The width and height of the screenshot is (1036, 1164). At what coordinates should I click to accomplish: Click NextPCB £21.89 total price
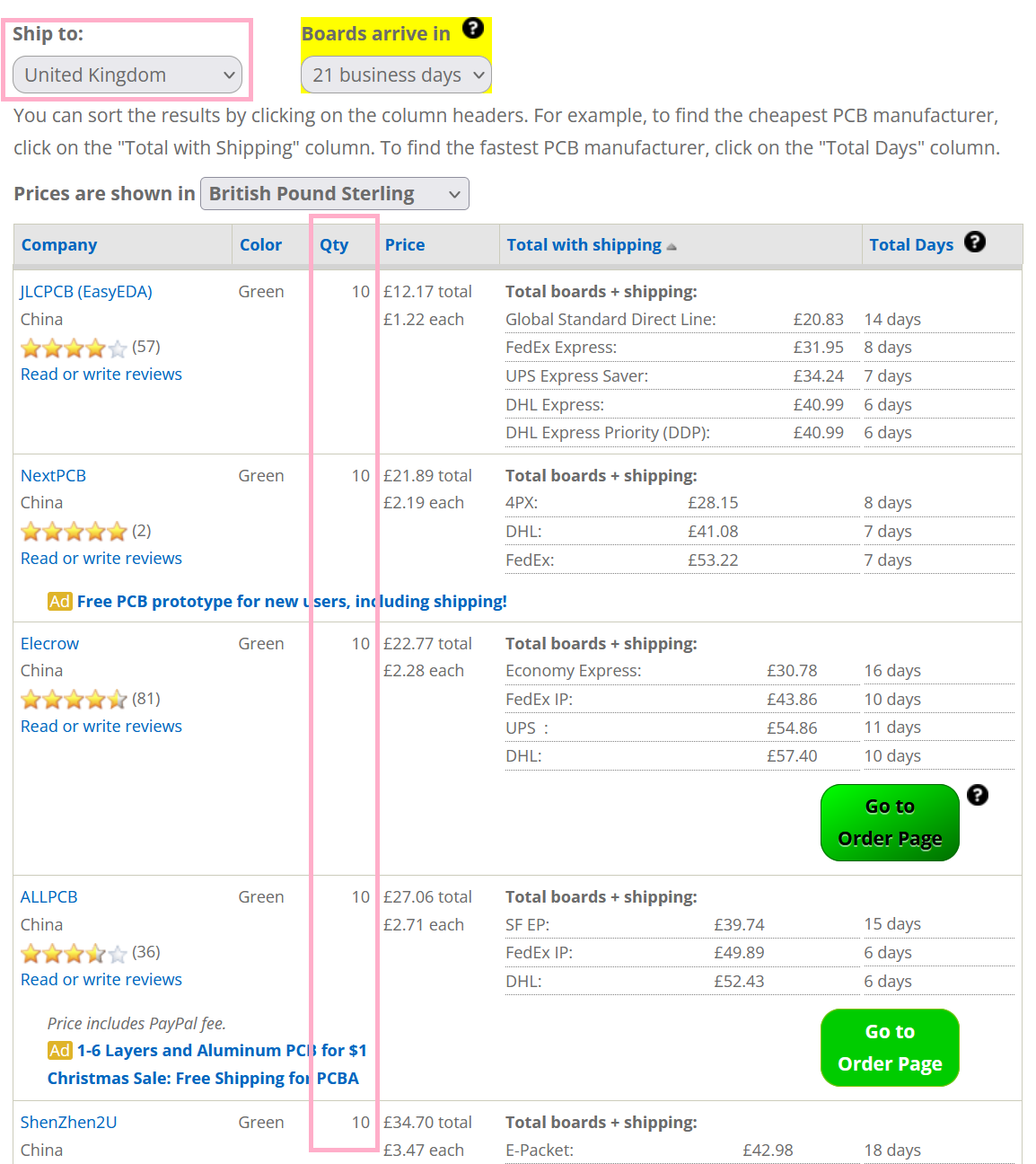point(427,476)
